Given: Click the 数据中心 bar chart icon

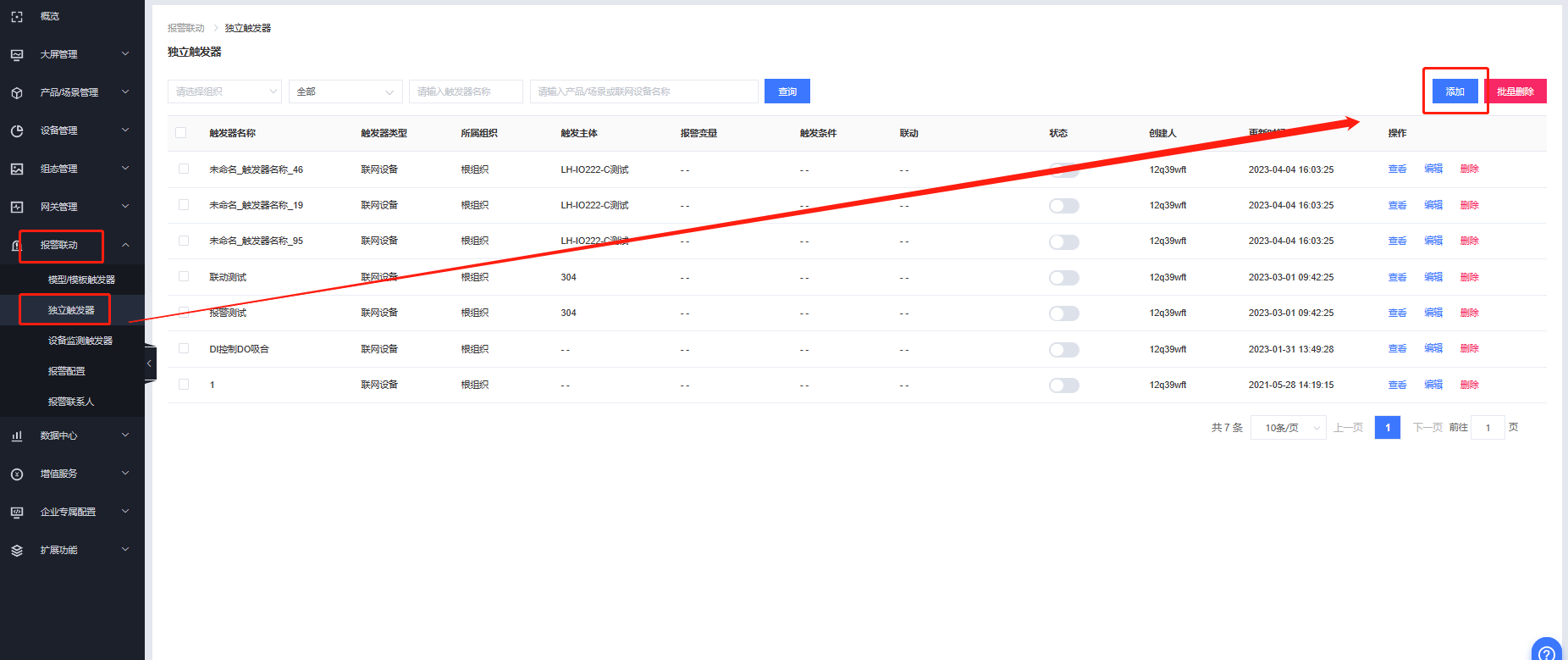Looking at the screenshot, I should point(17,435).
